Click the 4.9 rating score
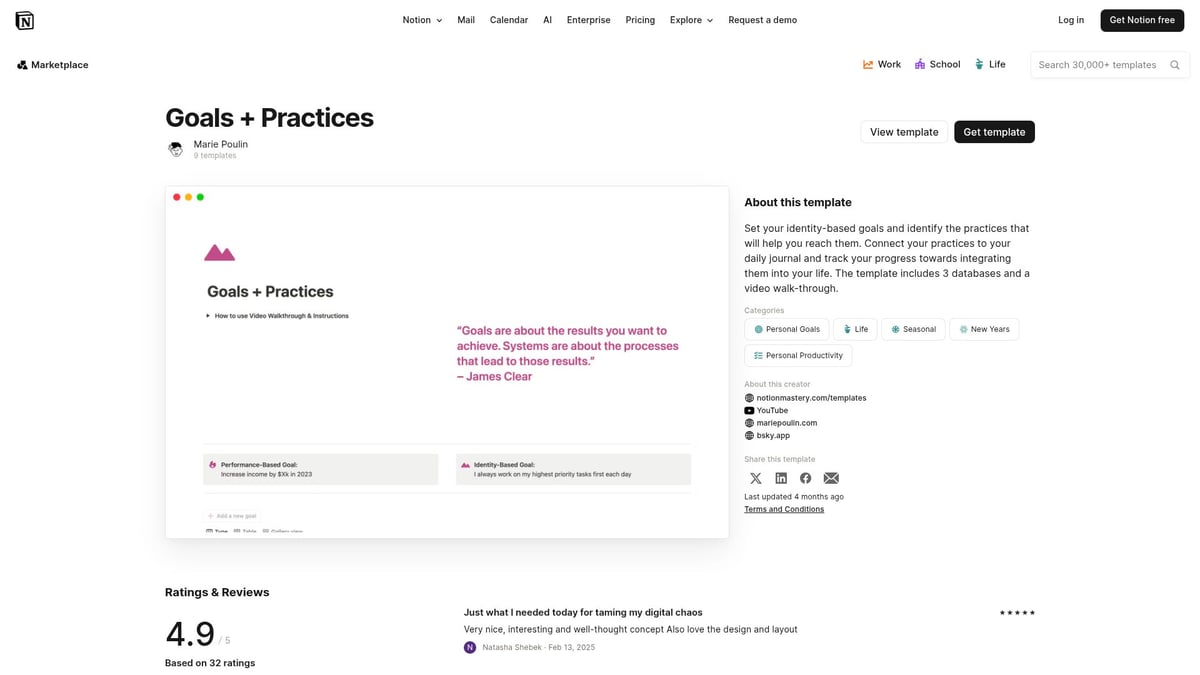The width and height of the screenshot is (1200, 675). point(190,633)
